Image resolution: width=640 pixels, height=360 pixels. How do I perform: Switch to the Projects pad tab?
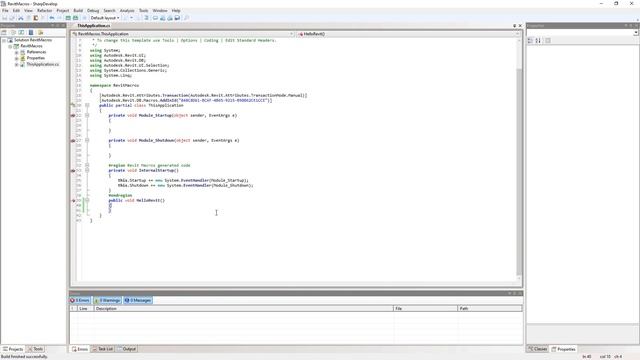pos(13,349)
